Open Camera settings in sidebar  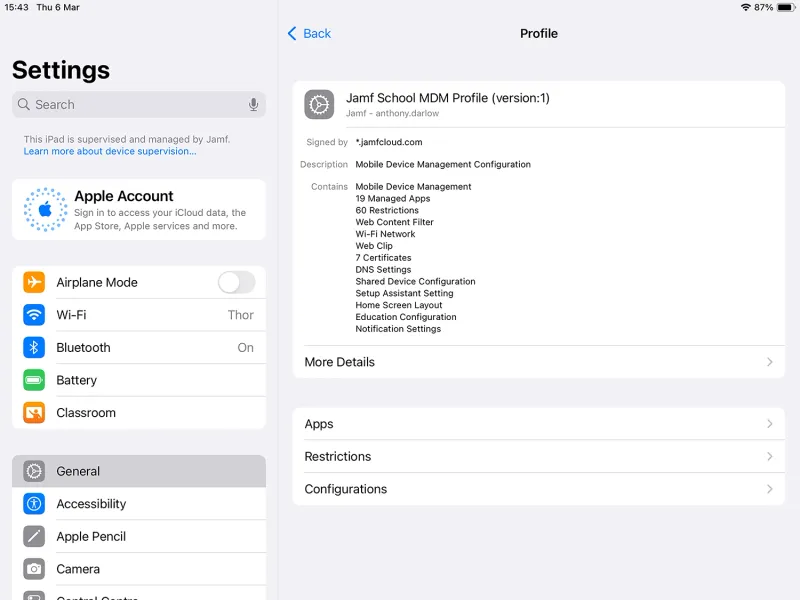pos(139,569)
